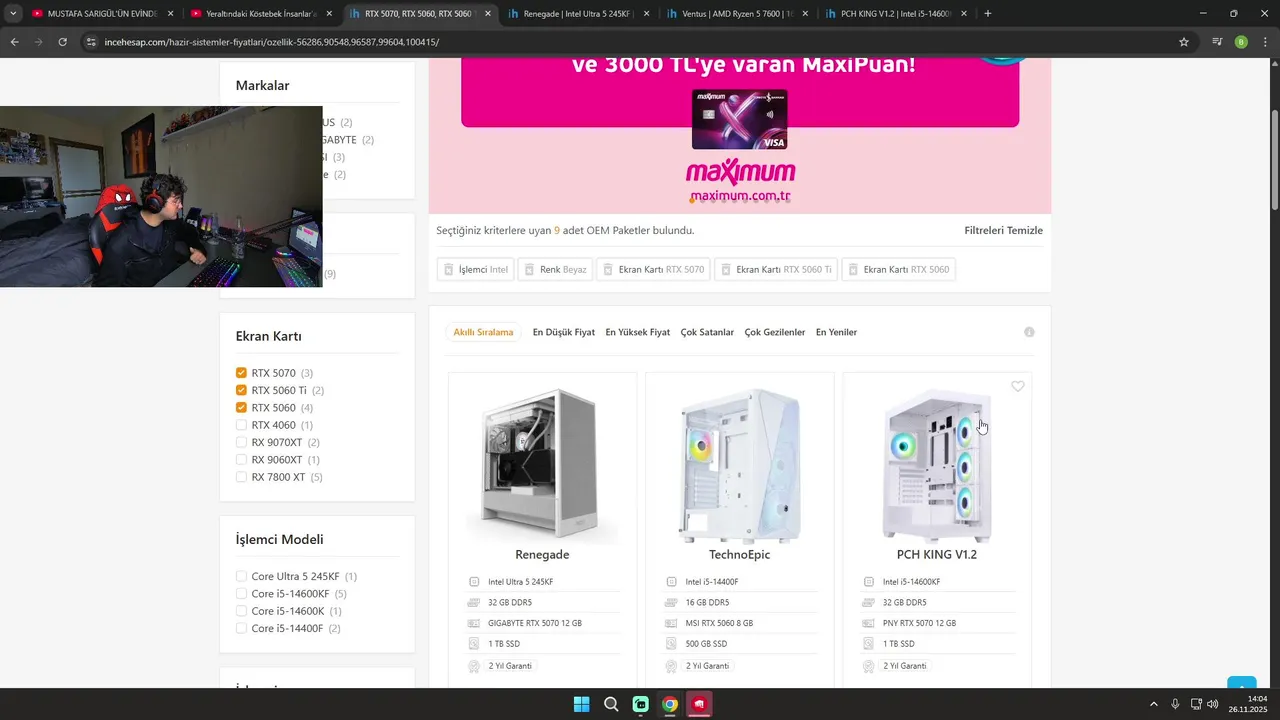Switch to Yeraltındaki Köstebek İnsanlar tab
The image size is (1280, 720).
click(x=260, y=14)
